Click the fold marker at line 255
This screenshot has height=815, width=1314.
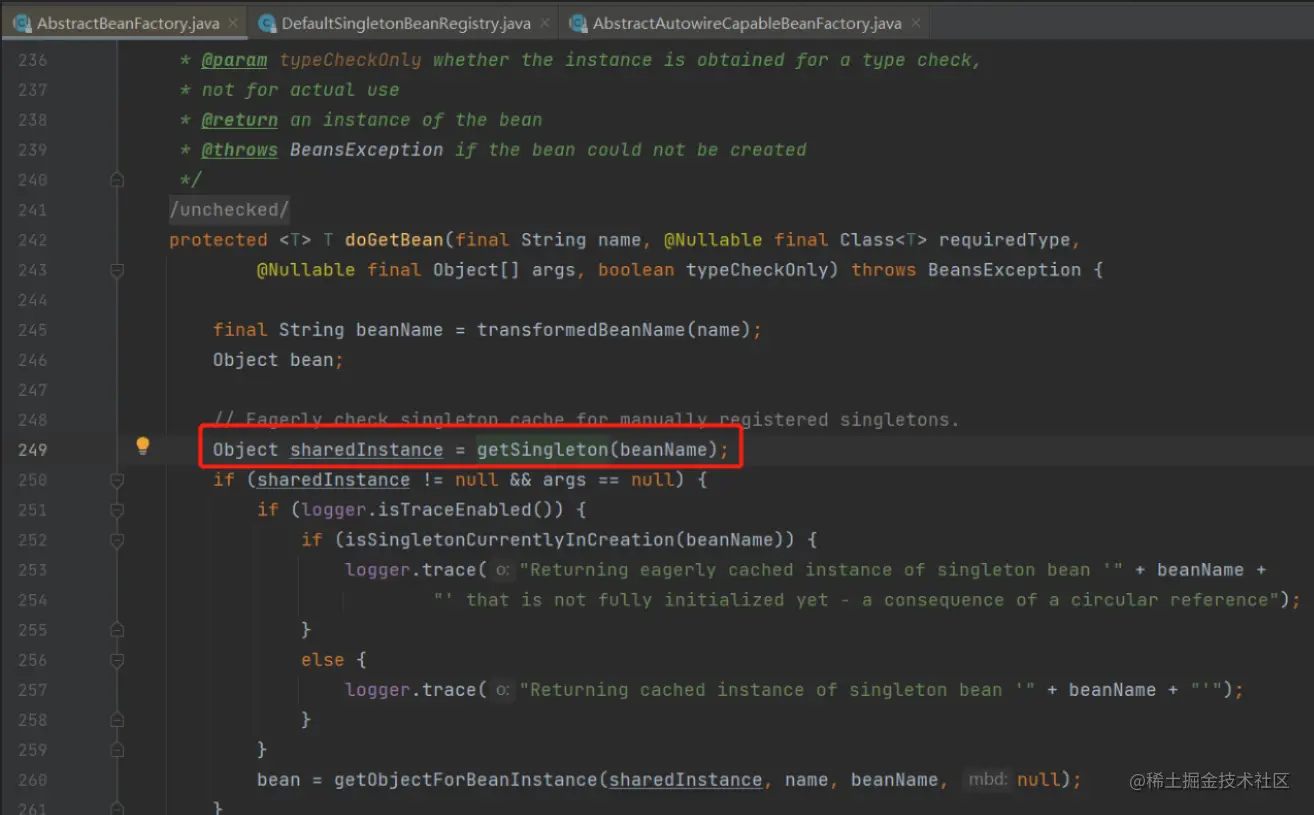pos(117,630)
